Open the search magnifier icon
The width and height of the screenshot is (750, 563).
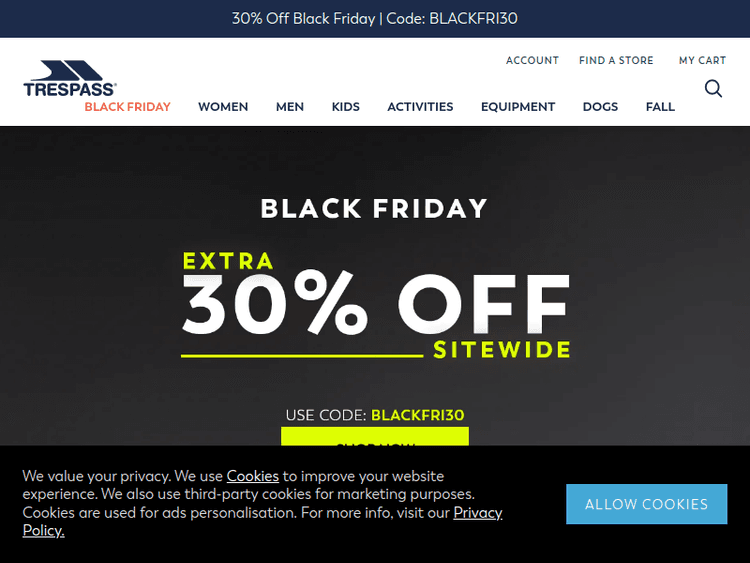click(x=713, y=89)
